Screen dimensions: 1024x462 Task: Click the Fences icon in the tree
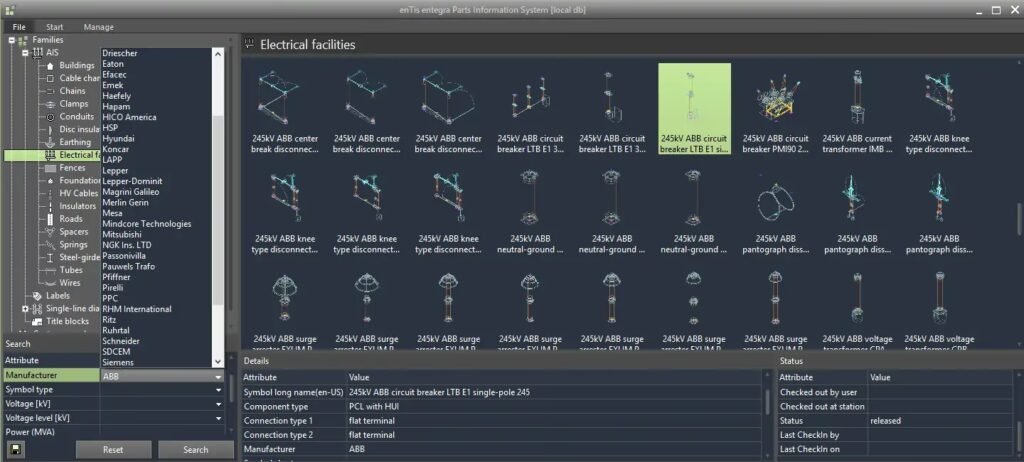point(50,168)
